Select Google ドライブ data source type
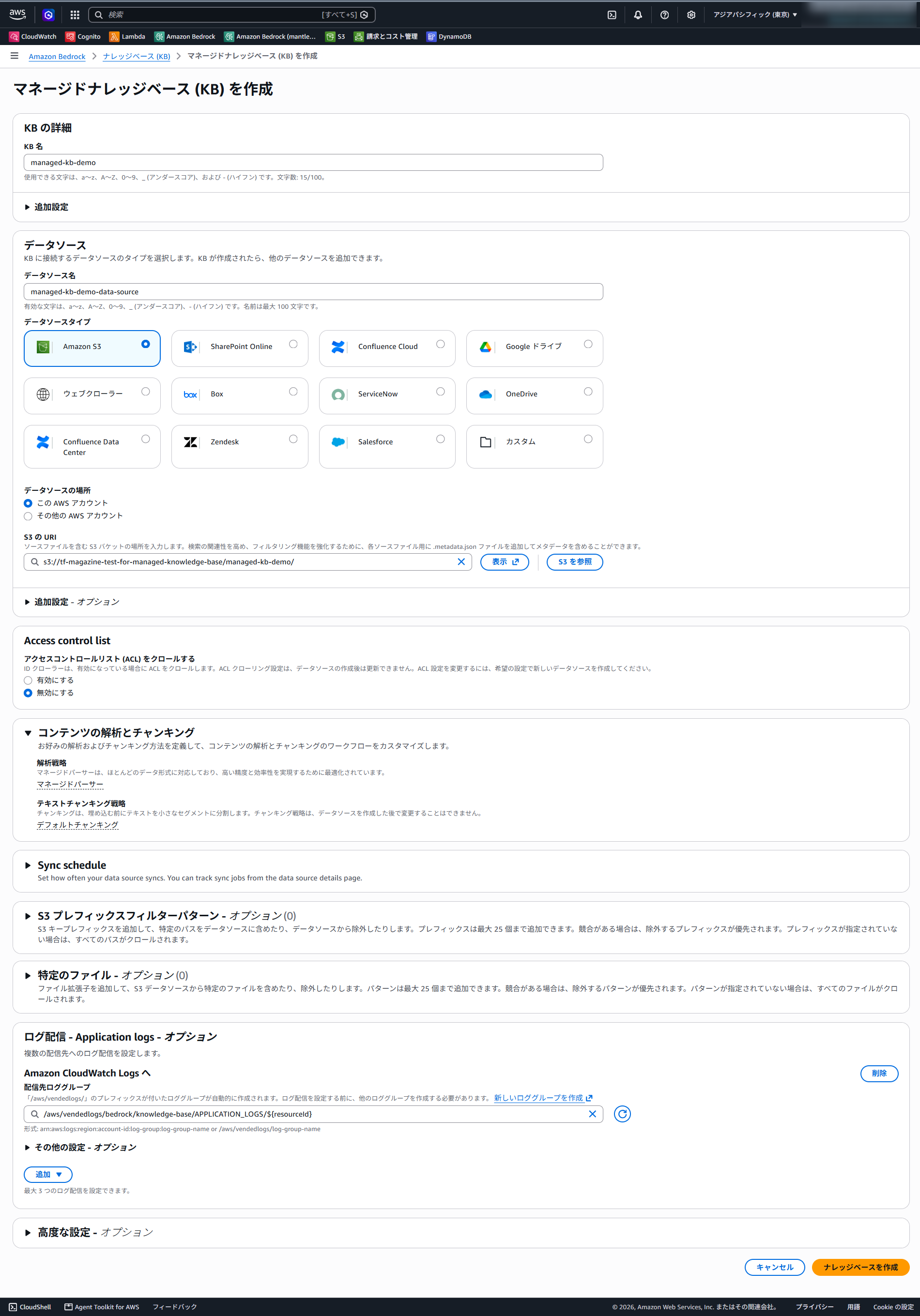This screenshot has width=920, height=1316. click(535, 348)
